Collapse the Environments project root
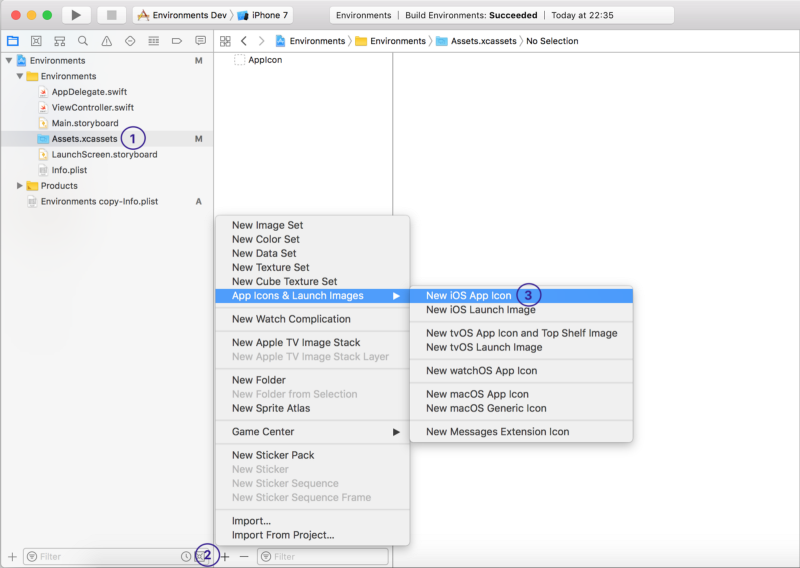This screenshot has height=568, width=800. pos(9,60)
